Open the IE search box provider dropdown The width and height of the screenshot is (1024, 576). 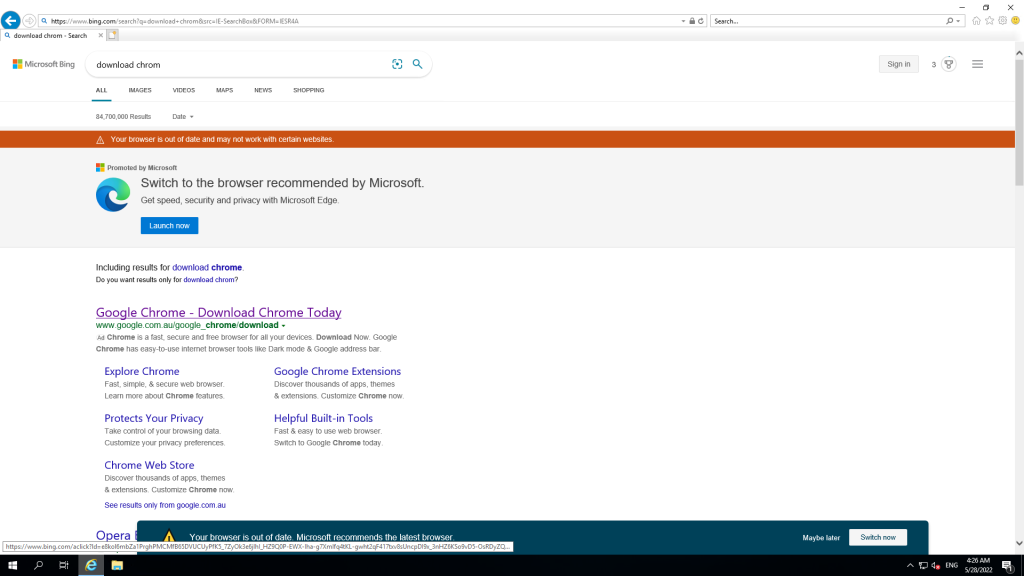click(x=959, y=21)
